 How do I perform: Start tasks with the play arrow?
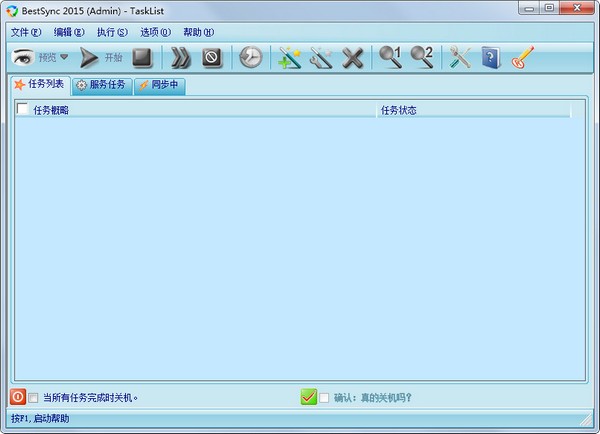89,58
